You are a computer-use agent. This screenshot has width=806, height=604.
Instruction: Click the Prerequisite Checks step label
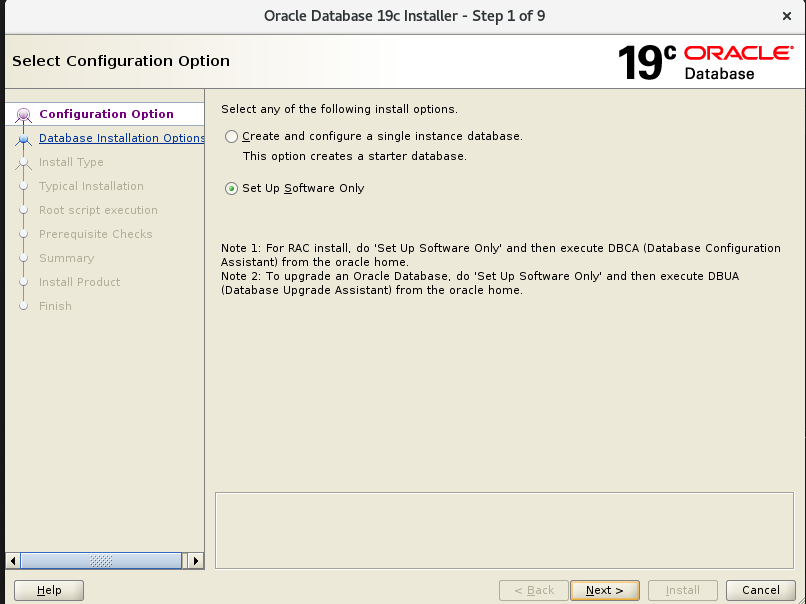96,234
